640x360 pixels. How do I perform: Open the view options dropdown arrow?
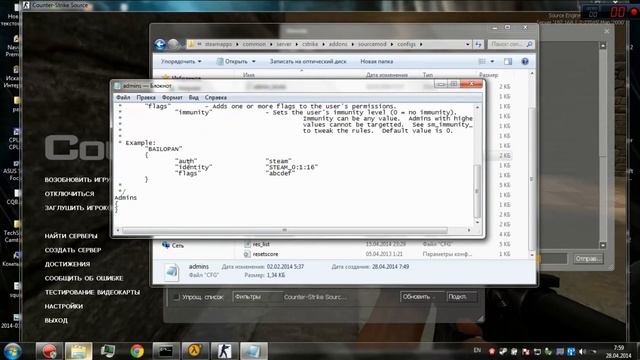coord(492,62)
